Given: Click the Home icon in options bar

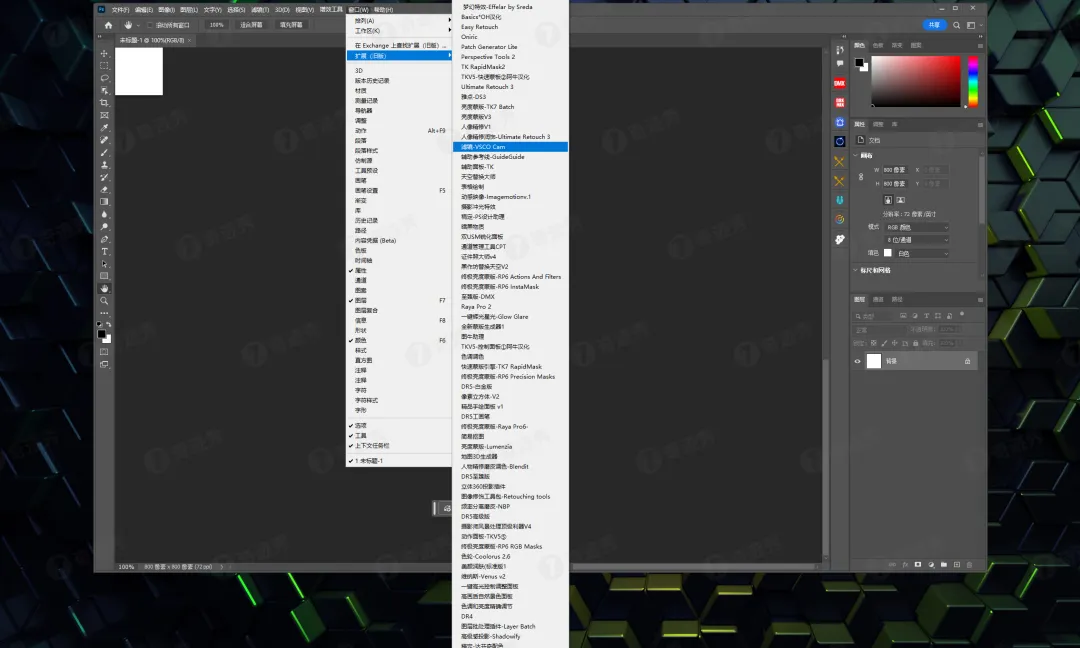Looking at the screenshot, I should pyautogui.click(x=108, y=25).
